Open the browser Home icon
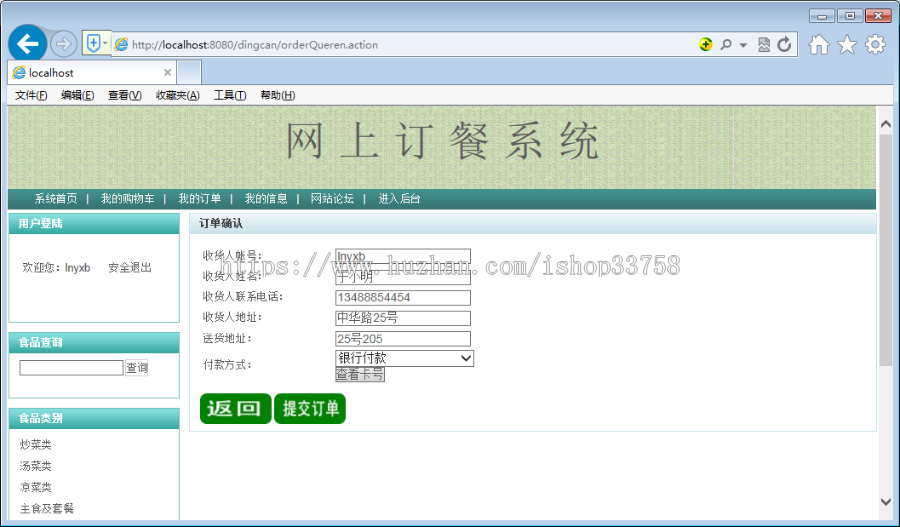900x527 pixels. click(819, 44)
